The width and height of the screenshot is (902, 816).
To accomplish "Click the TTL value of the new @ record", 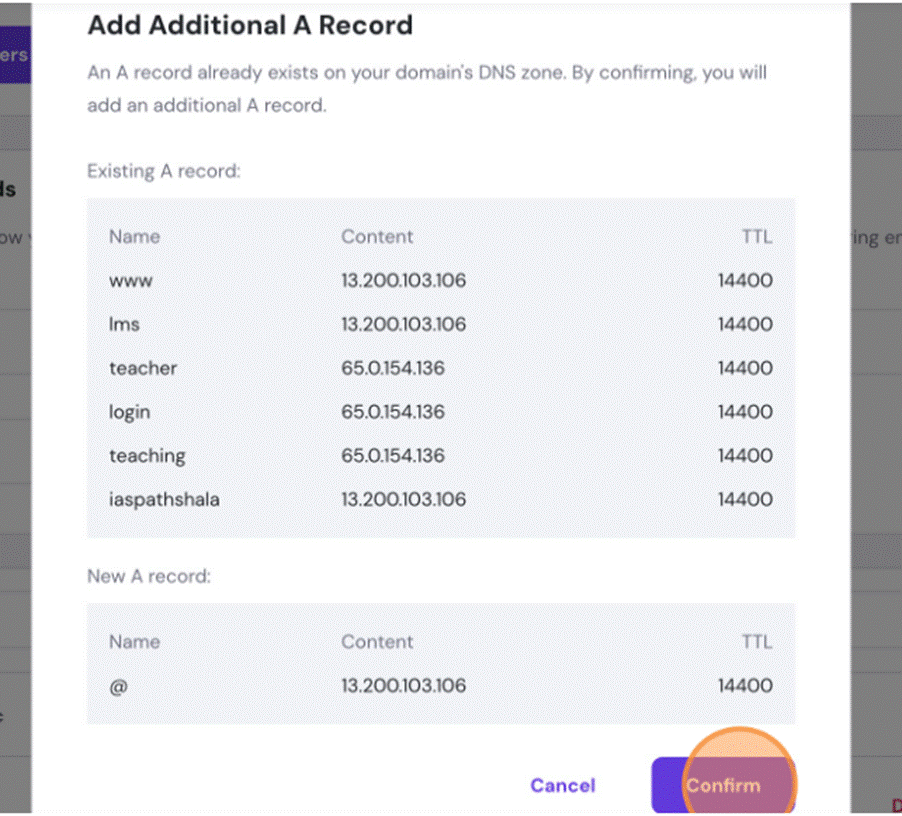I will point(745,686).
